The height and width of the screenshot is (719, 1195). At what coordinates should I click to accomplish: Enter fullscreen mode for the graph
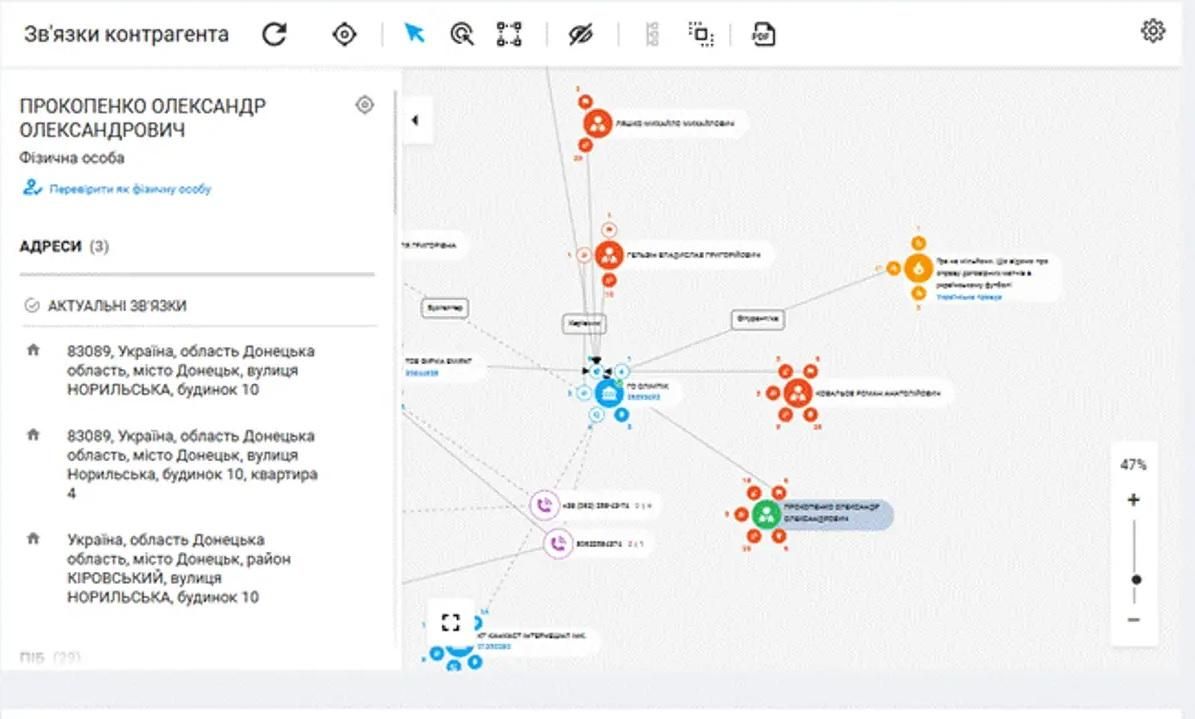450,623
